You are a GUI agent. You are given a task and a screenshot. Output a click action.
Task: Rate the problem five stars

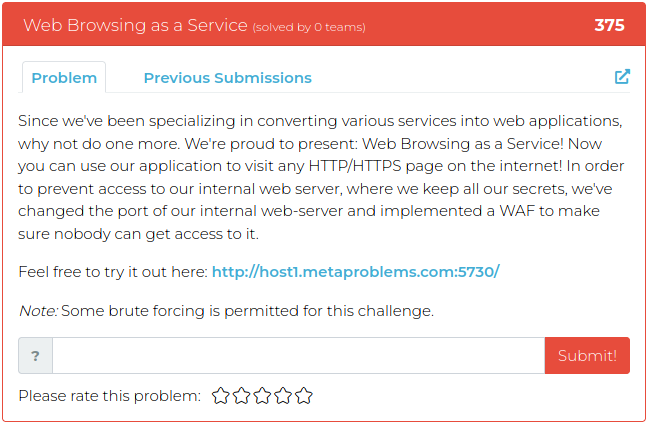pyautogui.click(x=304, y=396)
